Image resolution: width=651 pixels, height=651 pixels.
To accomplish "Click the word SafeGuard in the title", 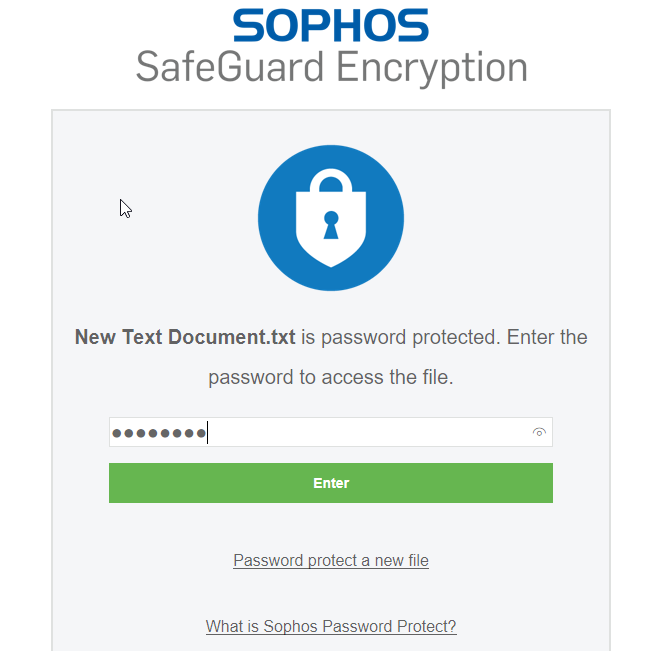I will click(230, 66).
